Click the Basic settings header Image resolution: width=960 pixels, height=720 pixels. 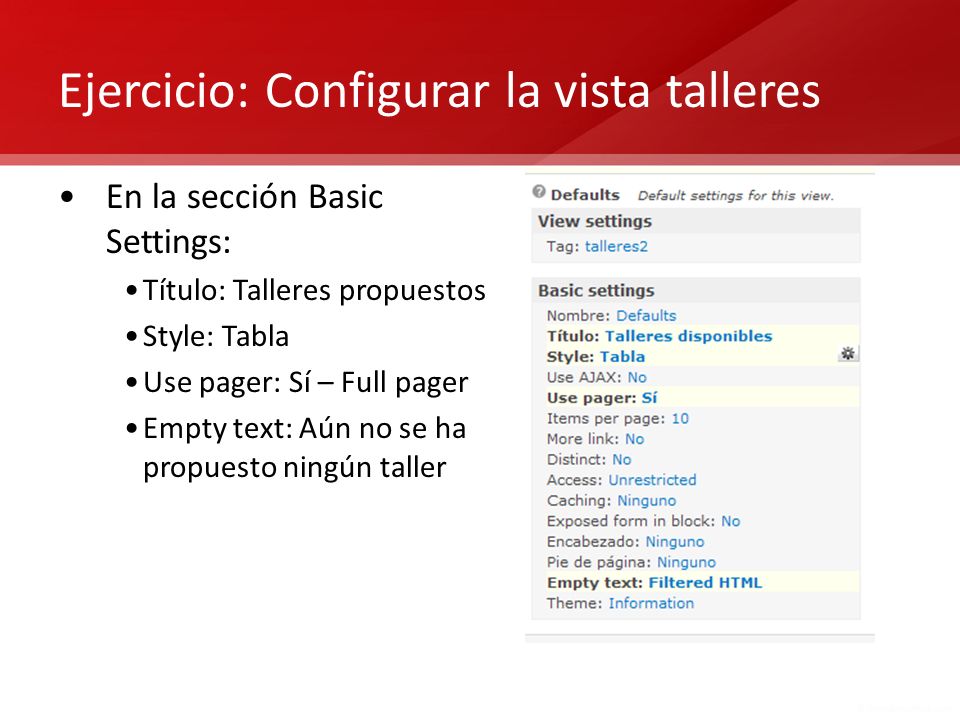696,290
